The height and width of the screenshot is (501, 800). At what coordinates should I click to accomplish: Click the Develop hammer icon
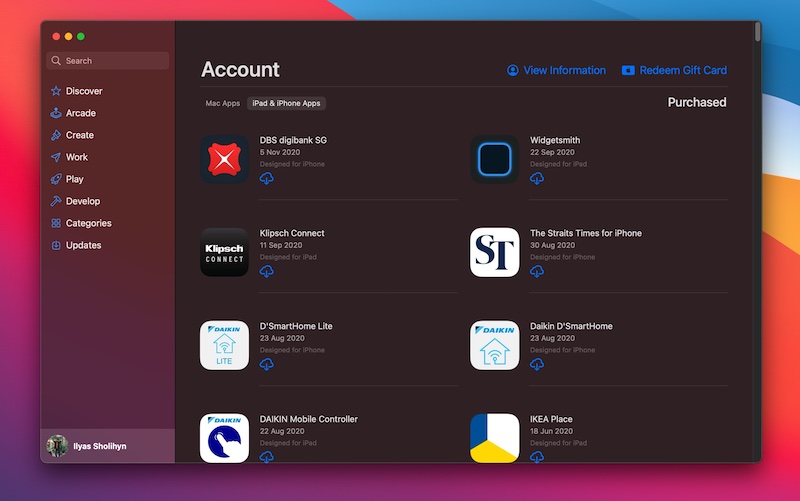coord(56,201)
